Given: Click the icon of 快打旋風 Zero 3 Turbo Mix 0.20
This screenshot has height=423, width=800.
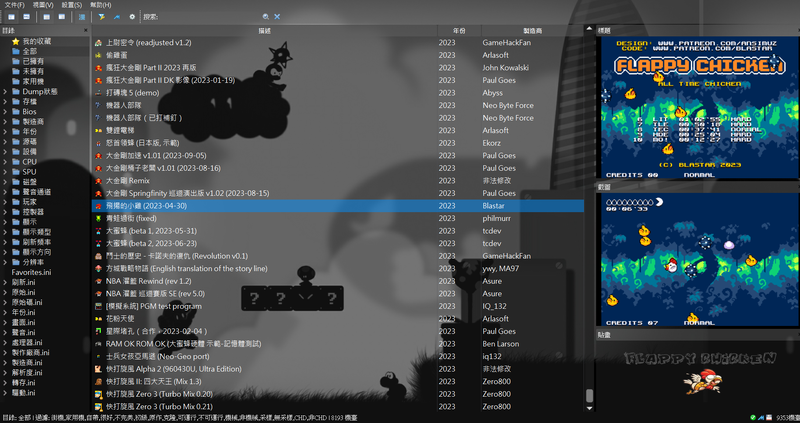Looking at the screenshot, I should point(98,394).
